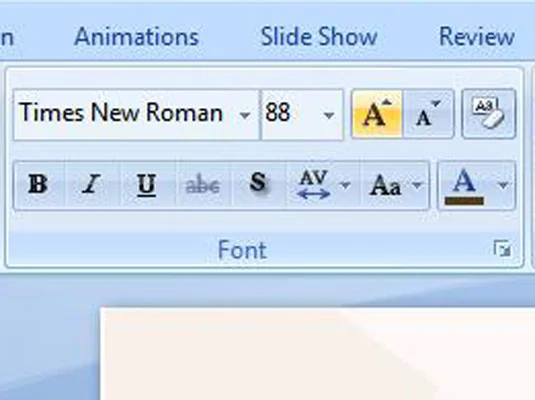Go to the Review tab
The image size is (535, 400).
tap(477, 37)
